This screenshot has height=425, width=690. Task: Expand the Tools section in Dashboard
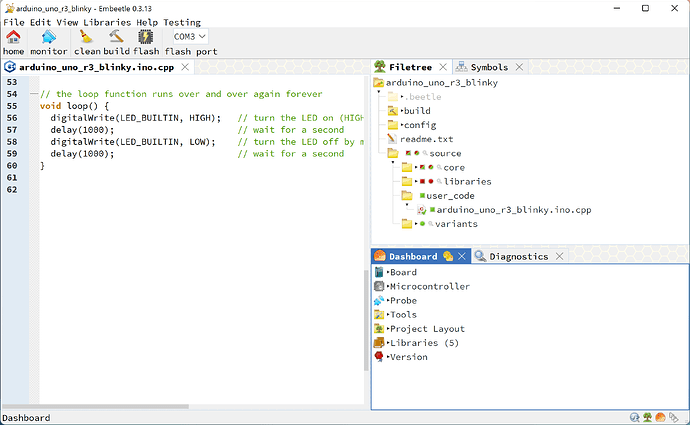click(x=388, y=315)
